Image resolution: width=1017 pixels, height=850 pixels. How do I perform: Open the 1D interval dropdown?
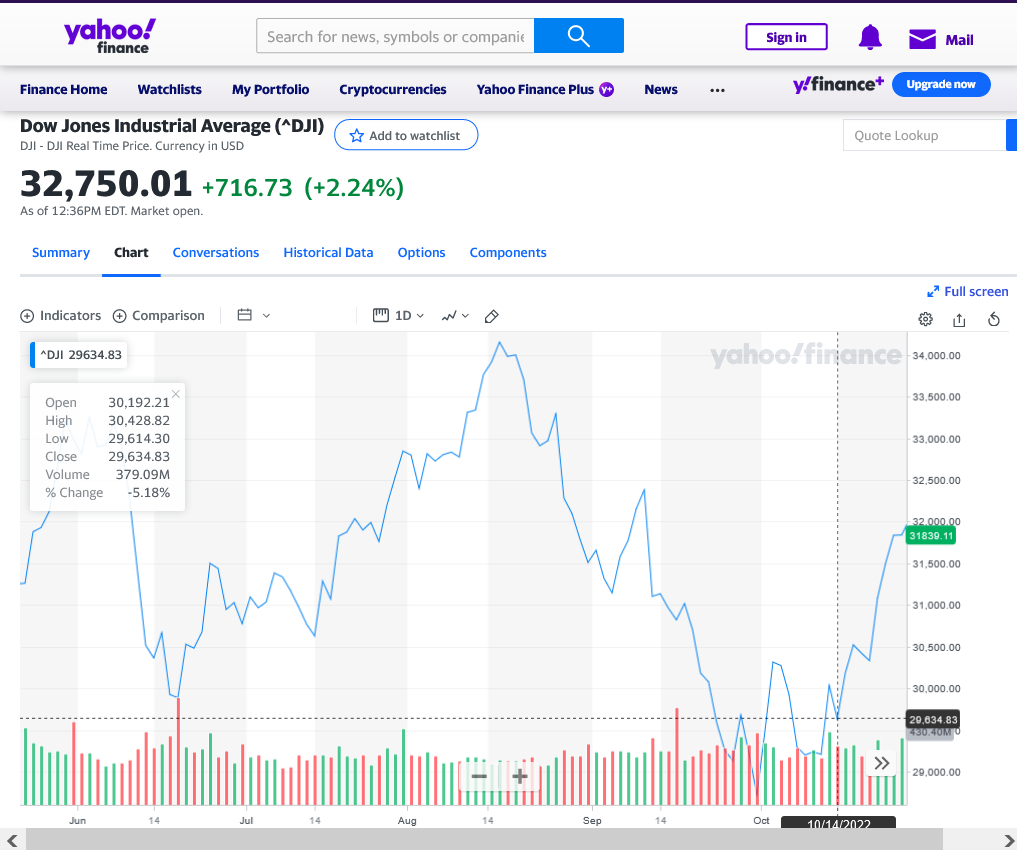click(x=409, y=316)
